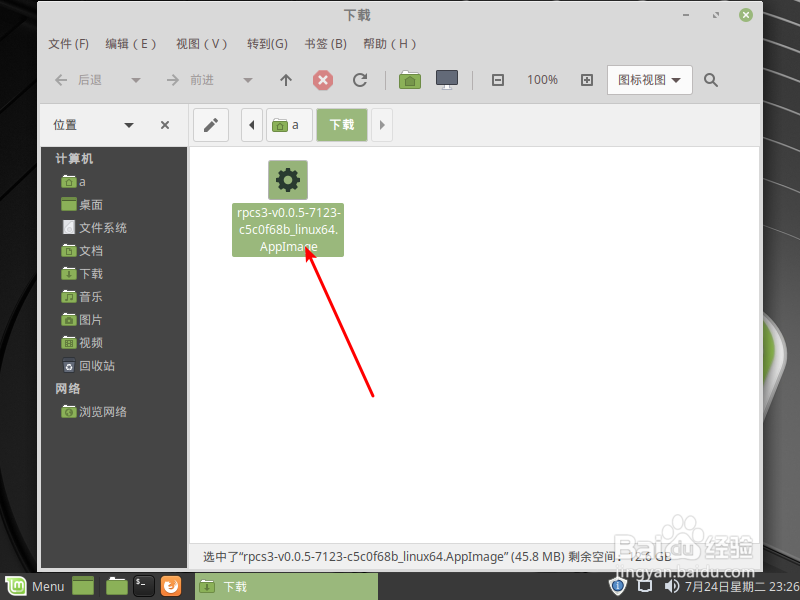800x600 pixels.
Task: Open the Computer monitor toolbar icon
Action: coord(447,80)
